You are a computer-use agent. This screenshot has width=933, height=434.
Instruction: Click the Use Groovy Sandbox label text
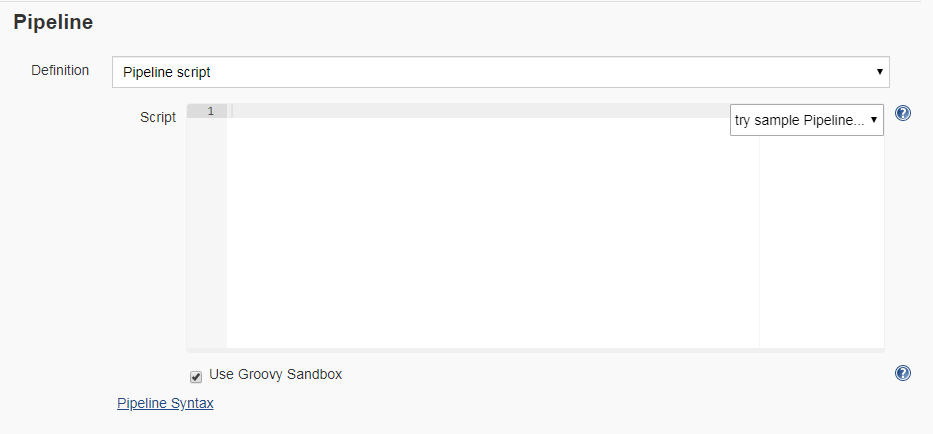[275, 374]
